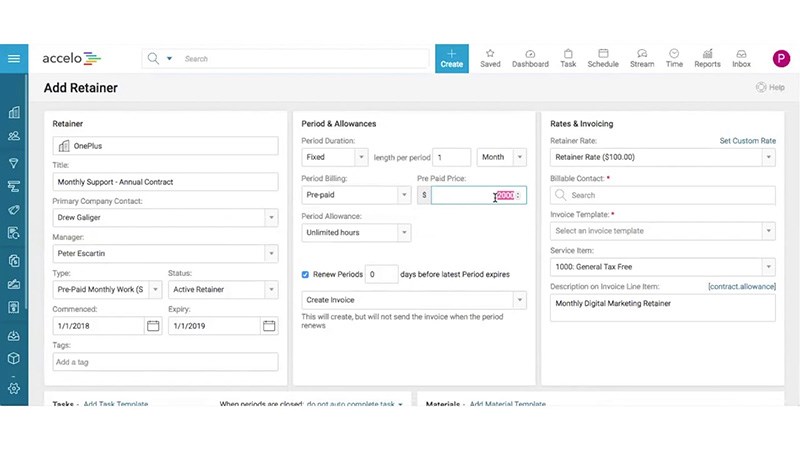The image size is (800, 450).
Task: Open the Time menu
Action: click(674, 59)
